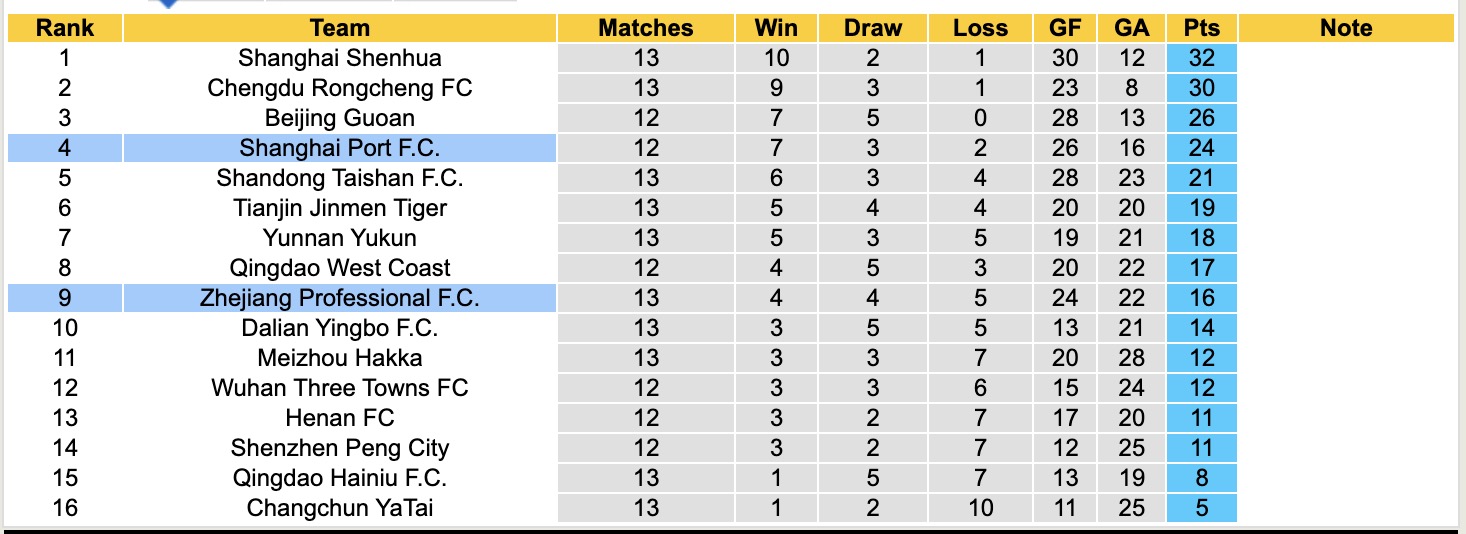Open Shanghai Shenhua team link

pyautogui.click(x=340, y=58)
